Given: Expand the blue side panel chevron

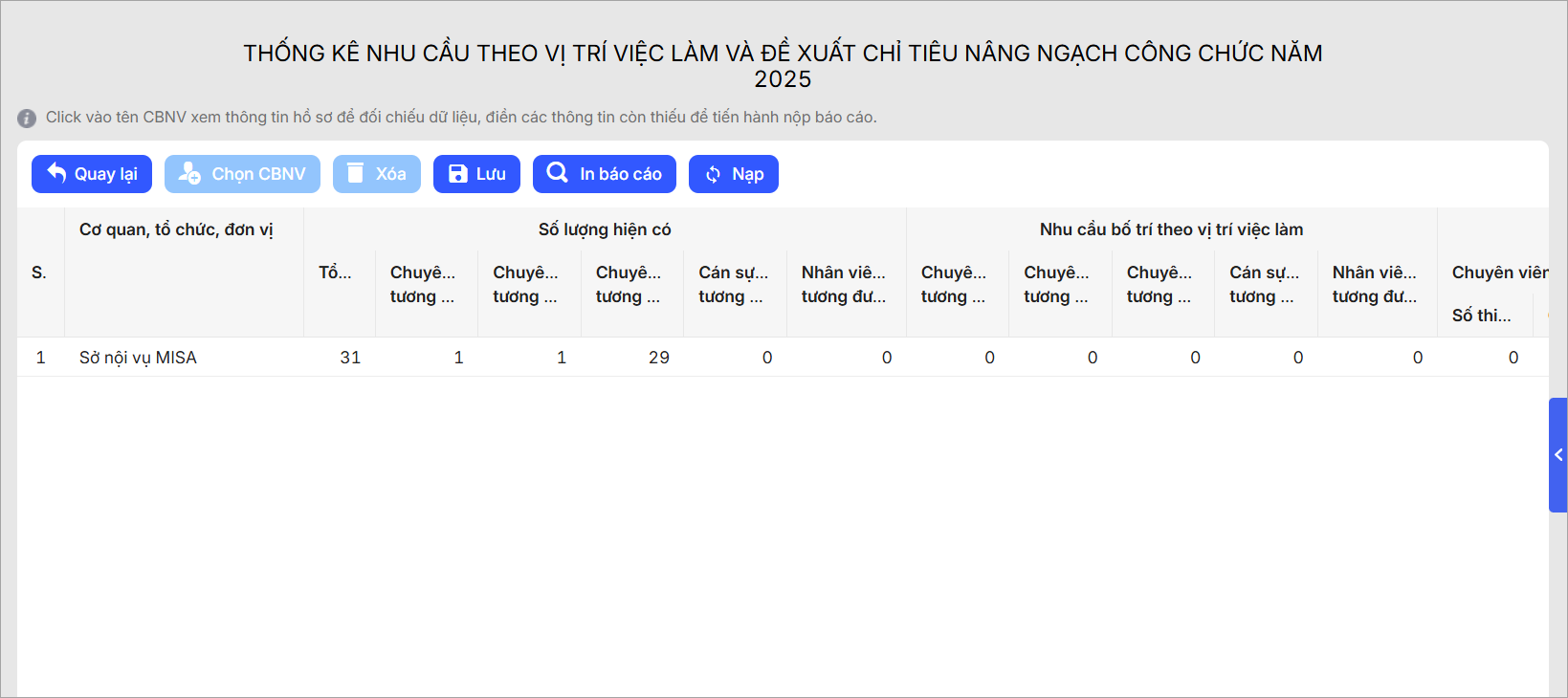Looking at the screenshot, I should 1557,455.
